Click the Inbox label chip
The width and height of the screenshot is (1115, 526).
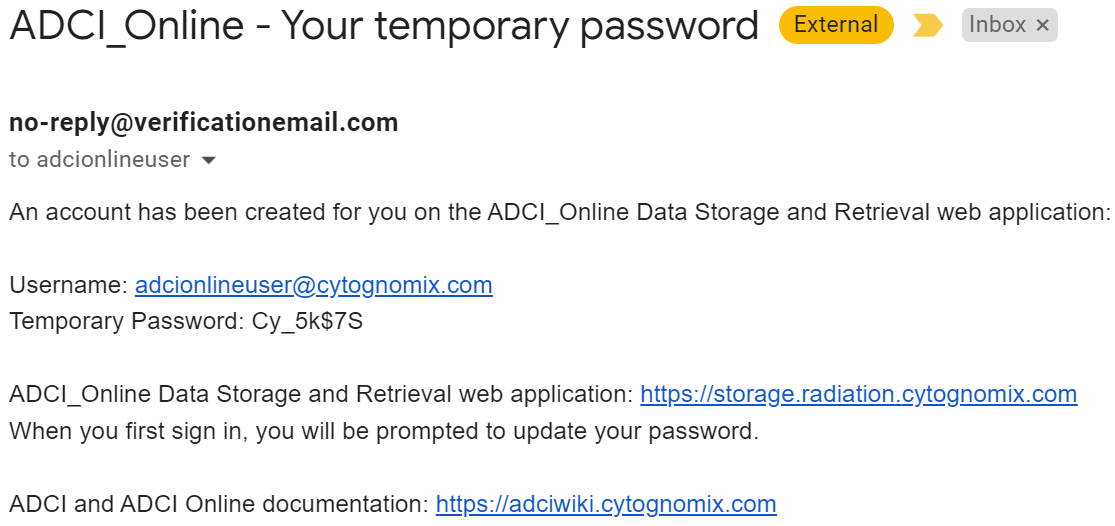click(998, 26)
